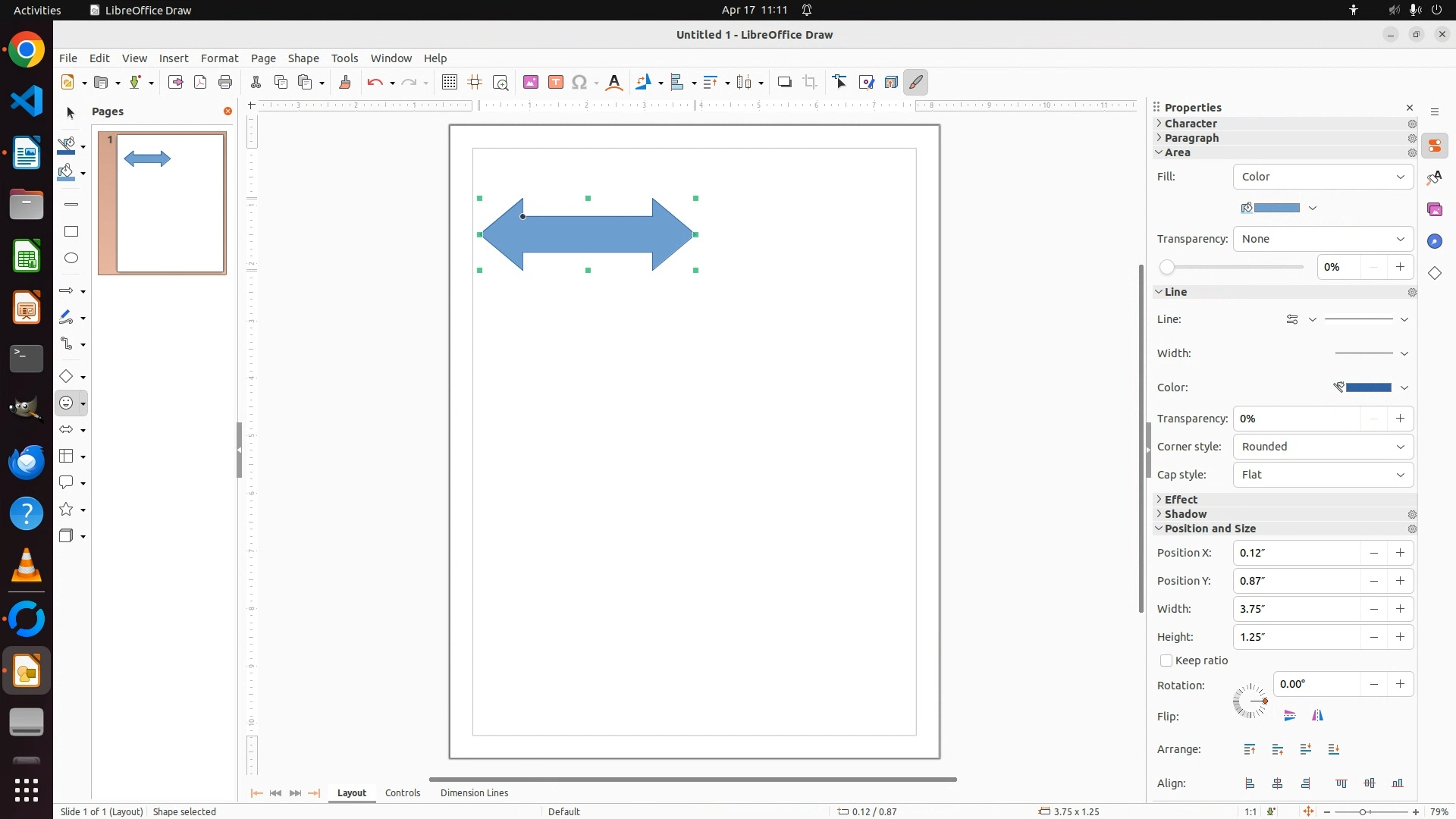Select the Ellipse tool
Image resolution: width=1456 pixels, height=819 pixels.
(x=71, y=259)
